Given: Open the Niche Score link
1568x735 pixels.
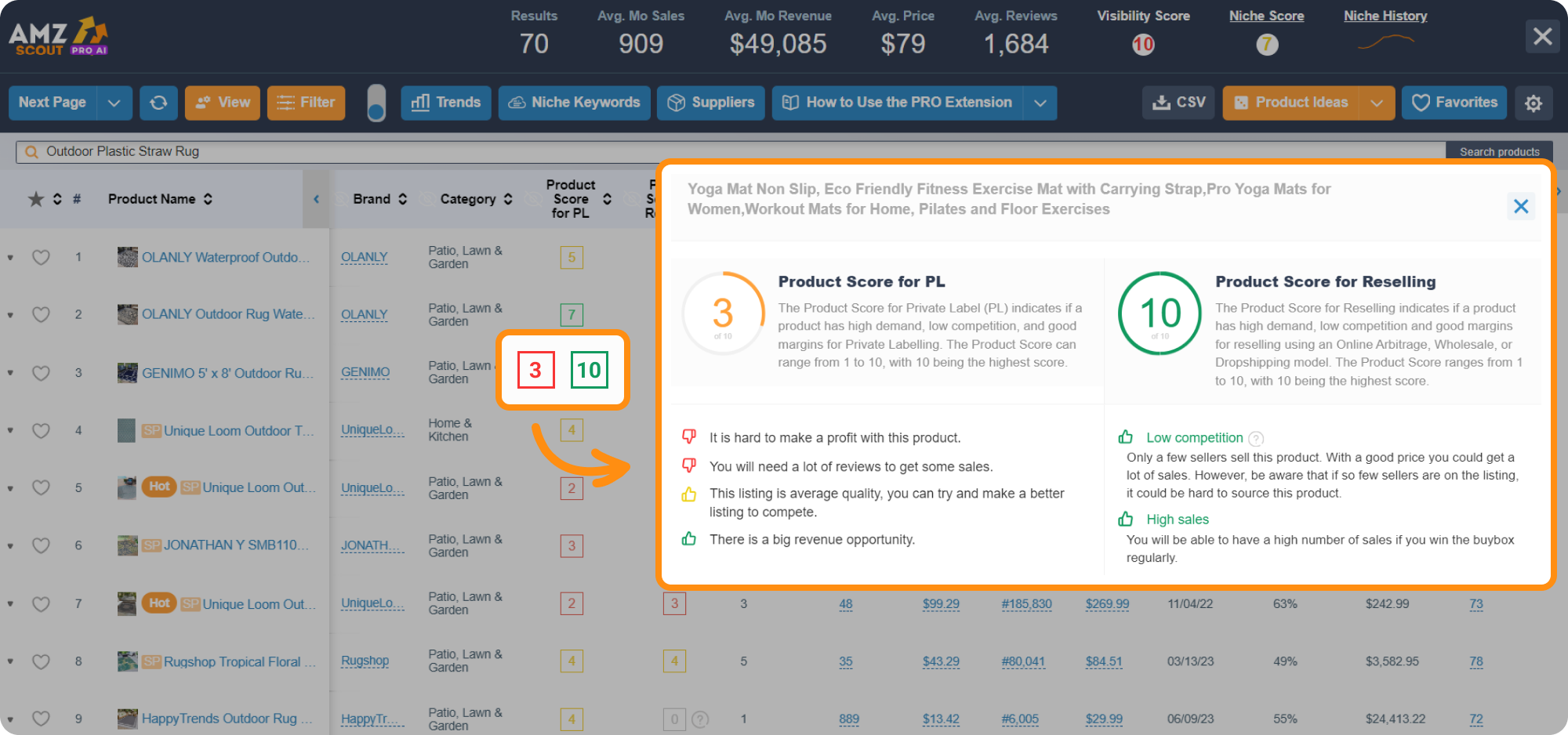Looking at the screenshot, I should pos(1266,16).
